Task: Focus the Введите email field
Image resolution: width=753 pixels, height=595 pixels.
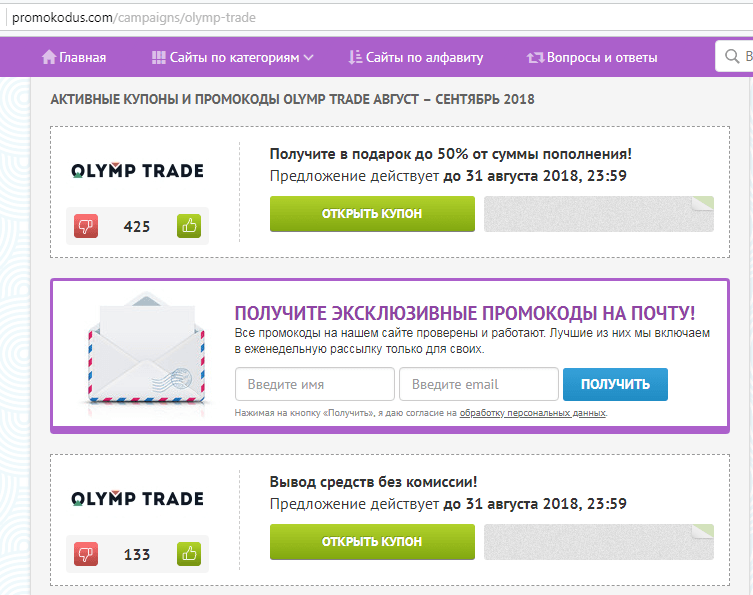Action: (x=479, y=384)
